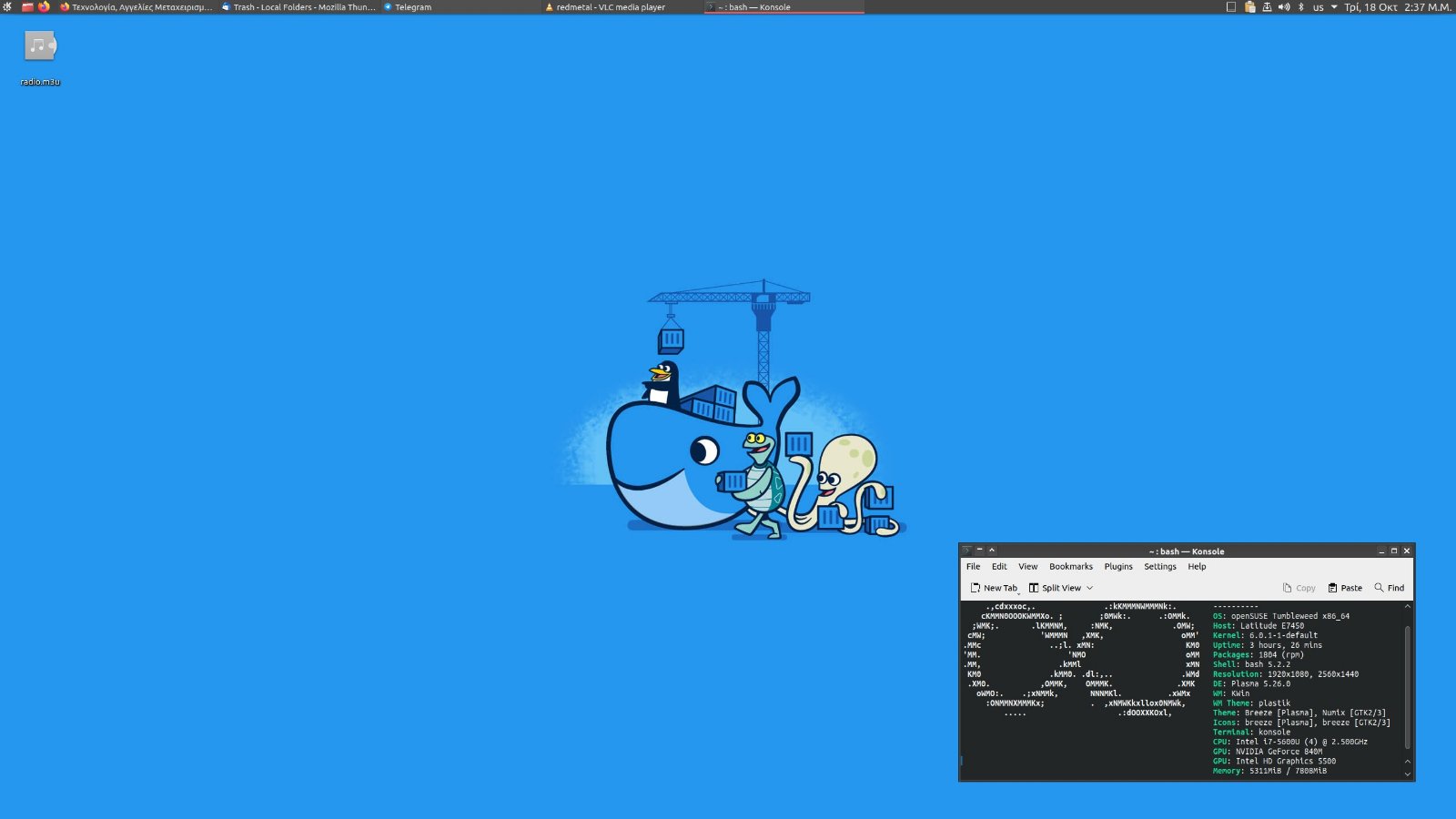Open the Edit menu in Konsole
The width and height of the screenshot is (1456, 819).
(999, 566)
